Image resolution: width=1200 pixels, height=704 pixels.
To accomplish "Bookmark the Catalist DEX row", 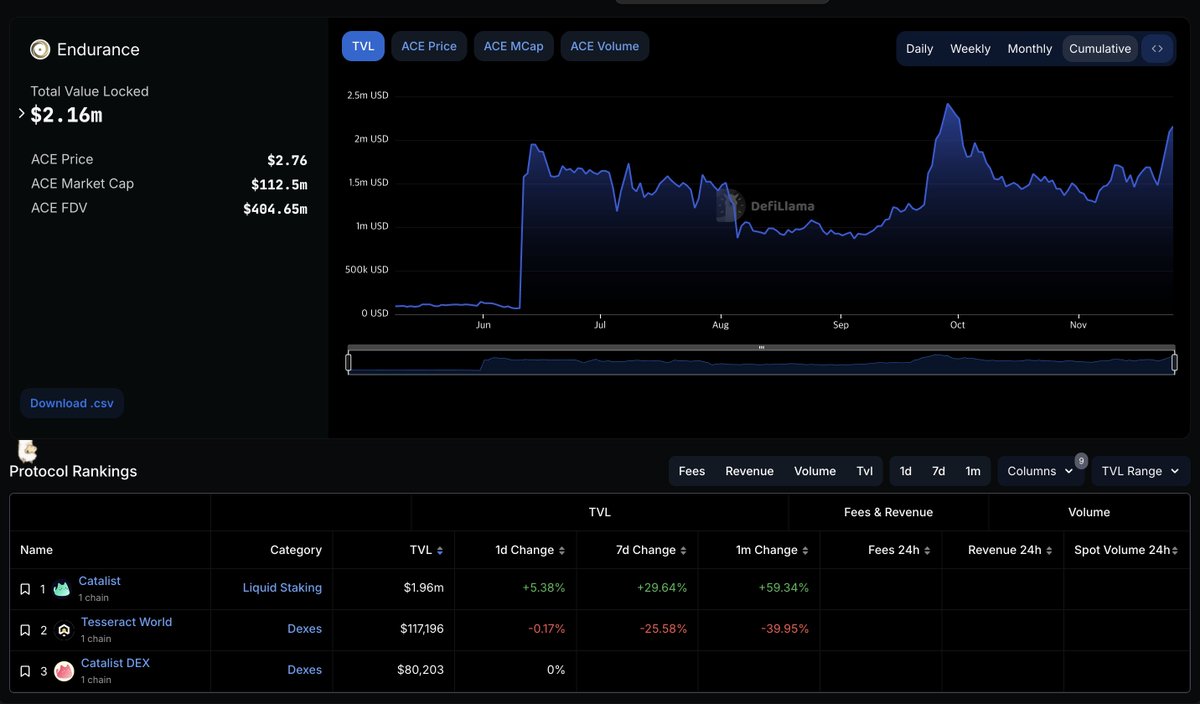I will [25, 671].
